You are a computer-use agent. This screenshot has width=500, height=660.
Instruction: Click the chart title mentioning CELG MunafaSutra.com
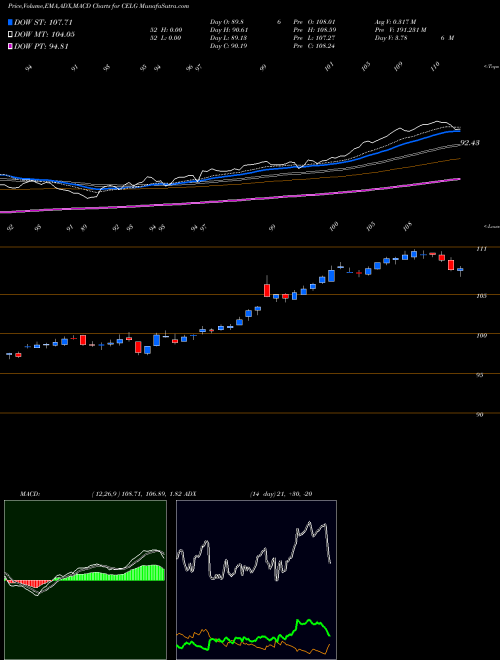(x=98, y=6)
